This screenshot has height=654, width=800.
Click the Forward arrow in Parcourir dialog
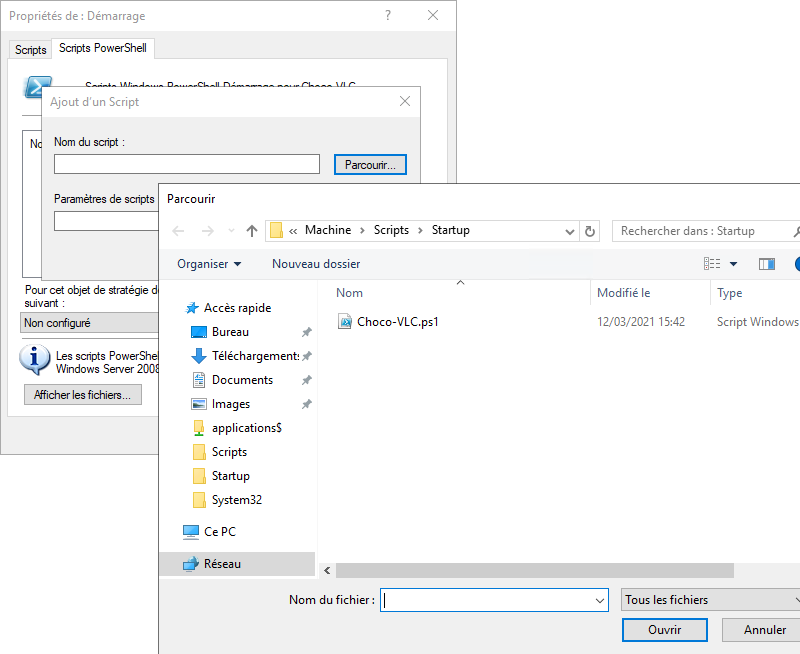[207, 231]
